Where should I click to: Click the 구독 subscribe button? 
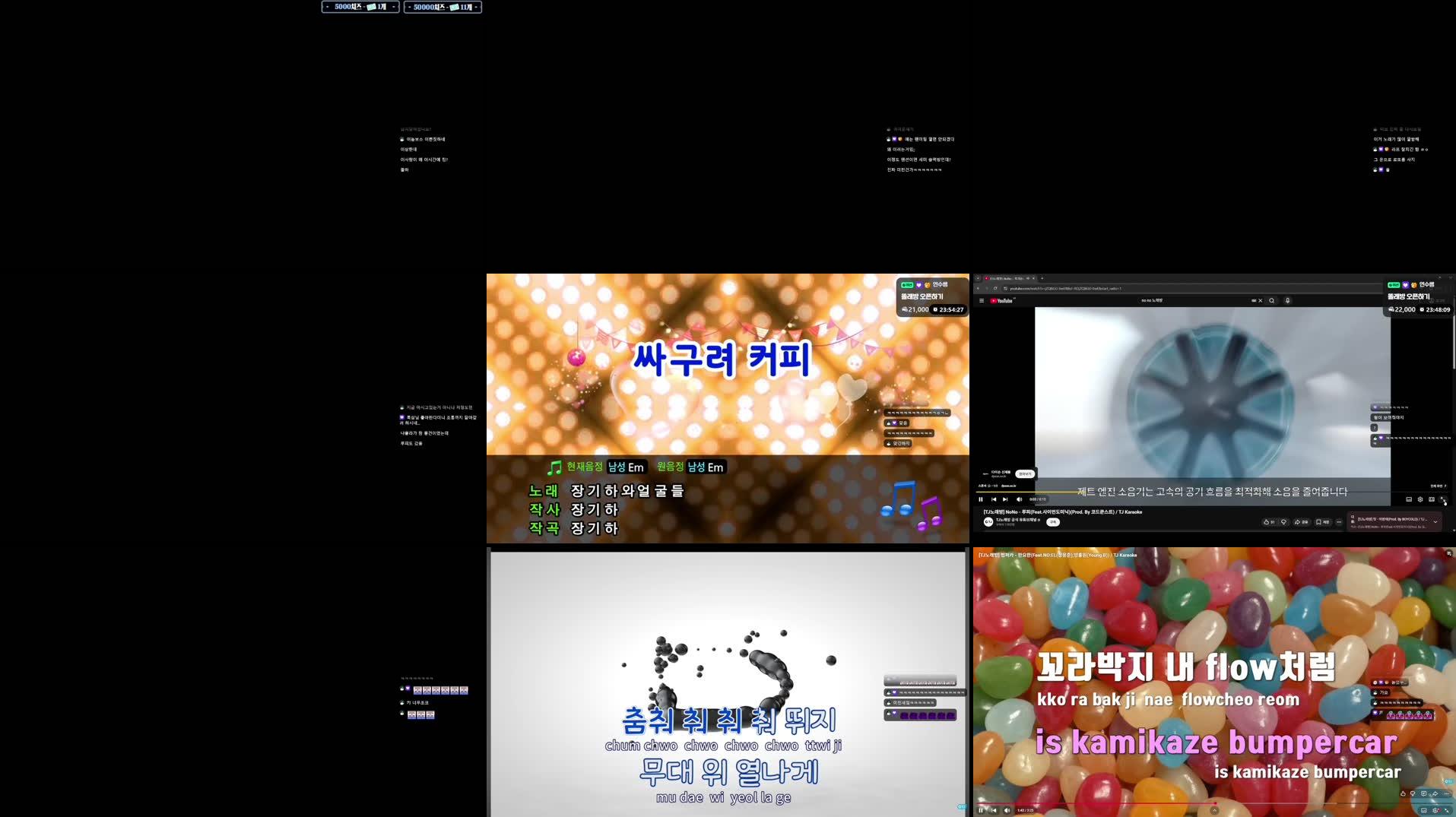(x=1053, y=522)
